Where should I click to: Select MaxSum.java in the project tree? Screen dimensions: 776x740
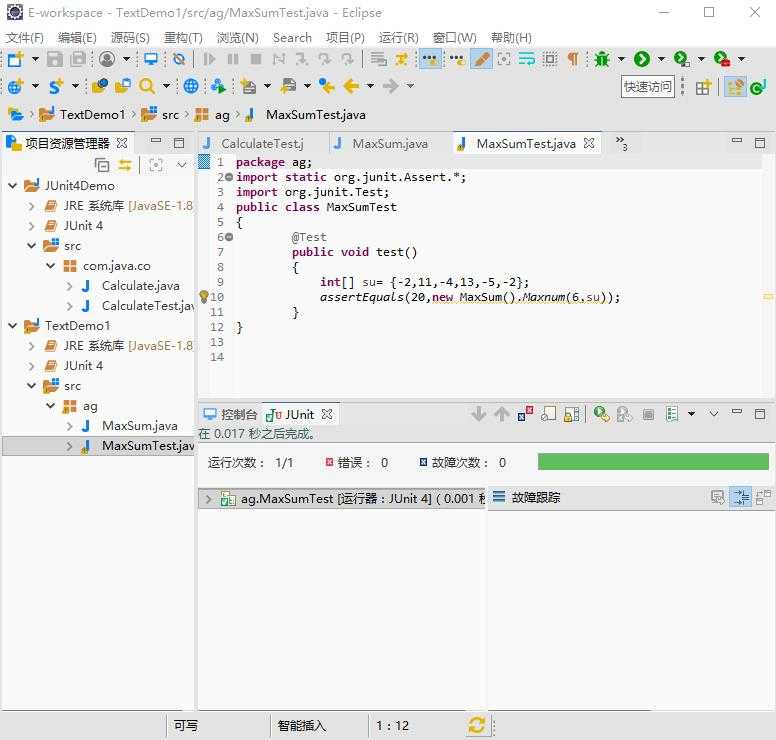pos(140,426)
